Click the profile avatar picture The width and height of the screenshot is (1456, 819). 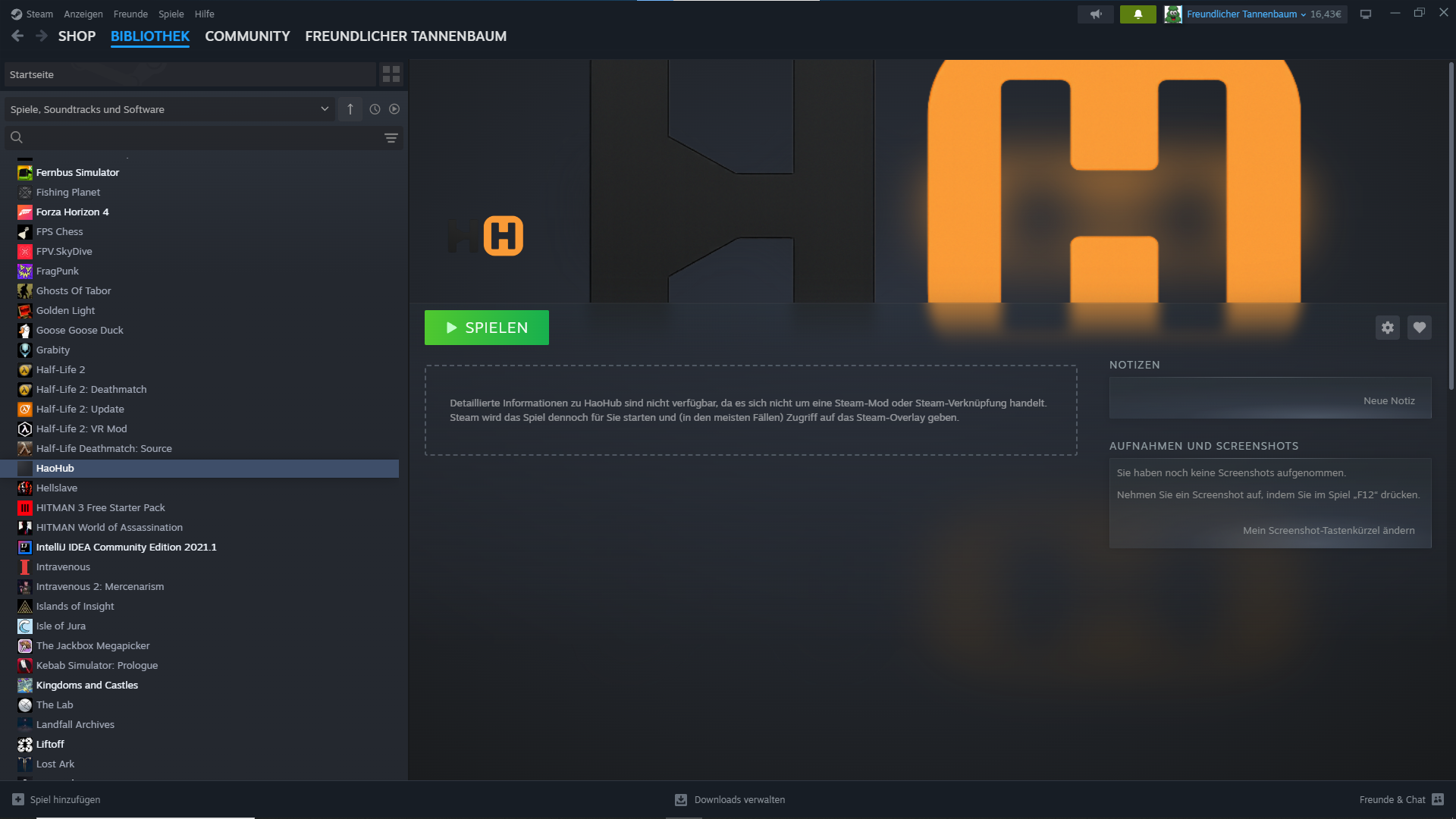[1173, 14]
